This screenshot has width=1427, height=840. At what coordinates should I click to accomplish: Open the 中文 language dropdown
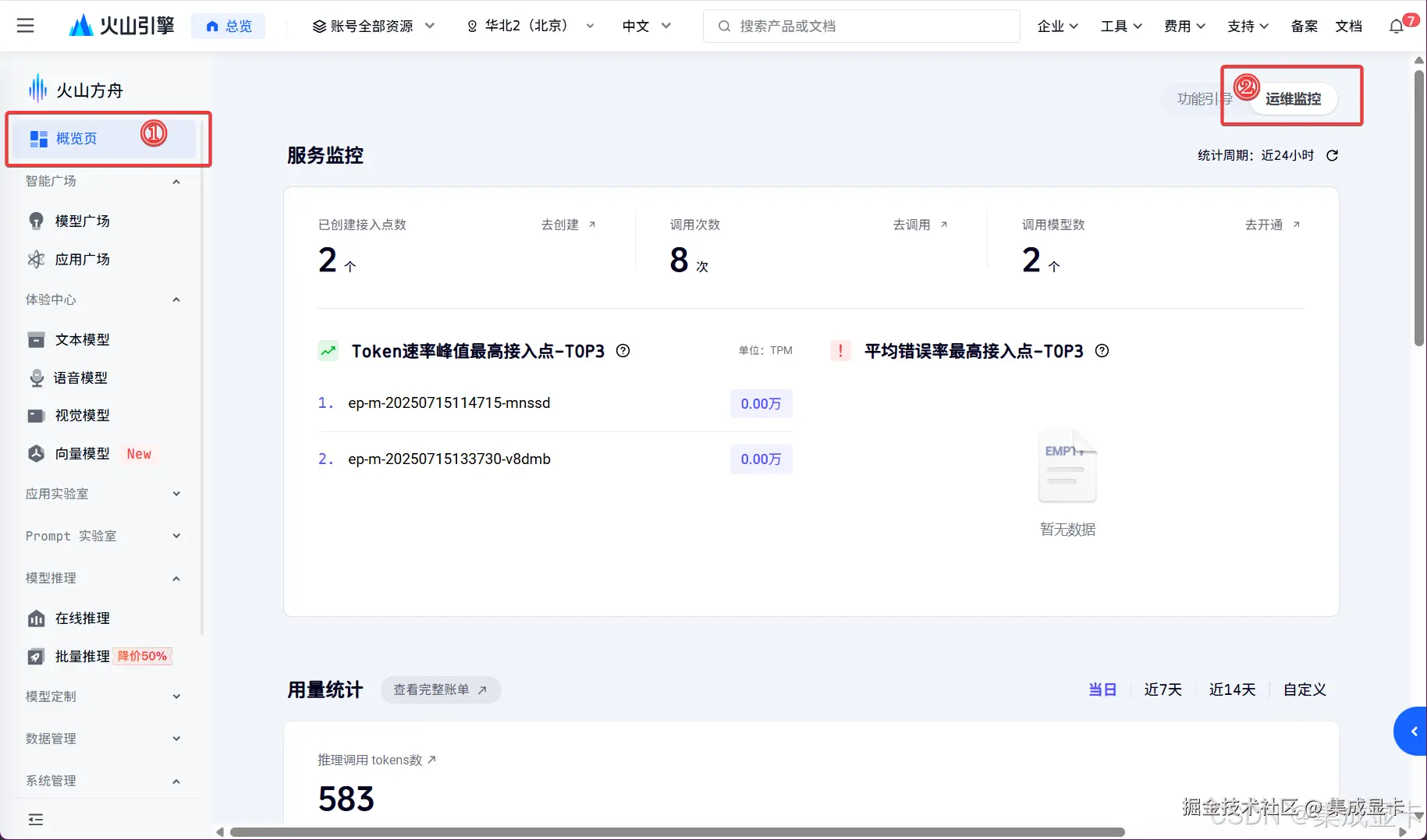click(646, 26)
